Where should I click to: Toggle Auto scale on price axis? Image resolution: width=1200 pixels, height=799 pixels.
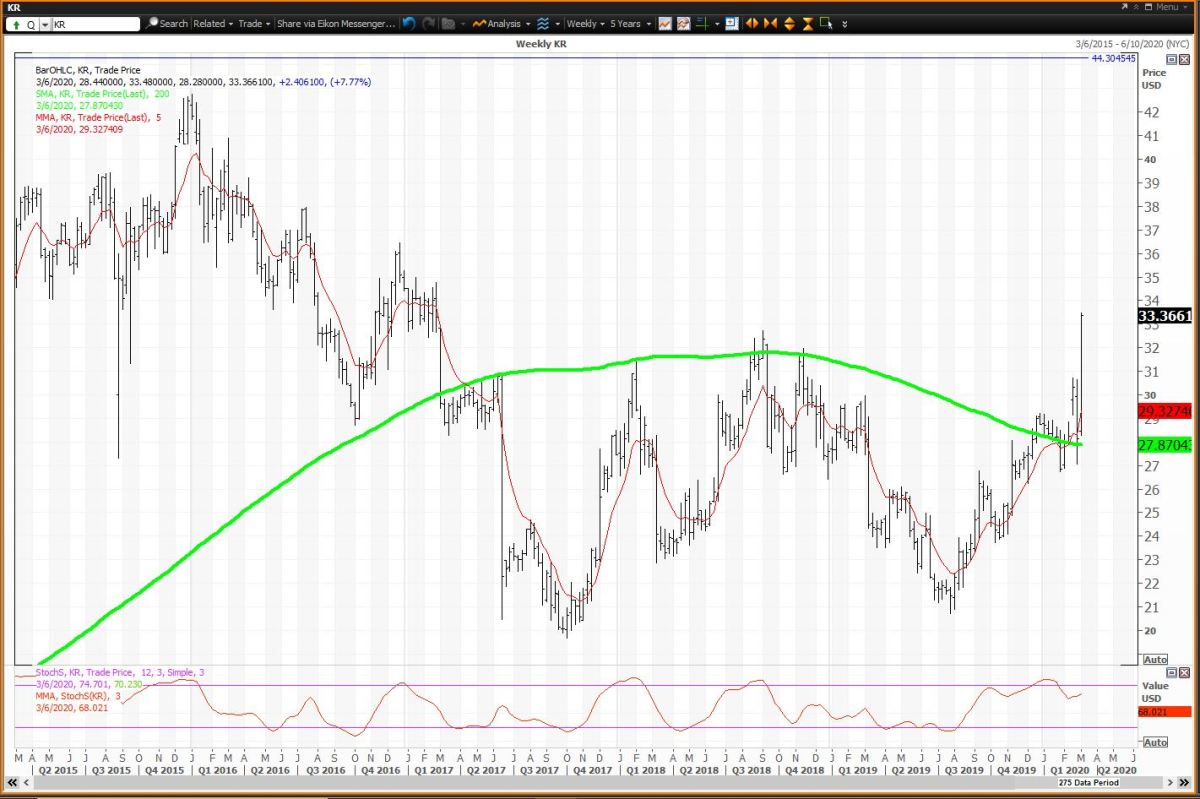[1154, 660]
